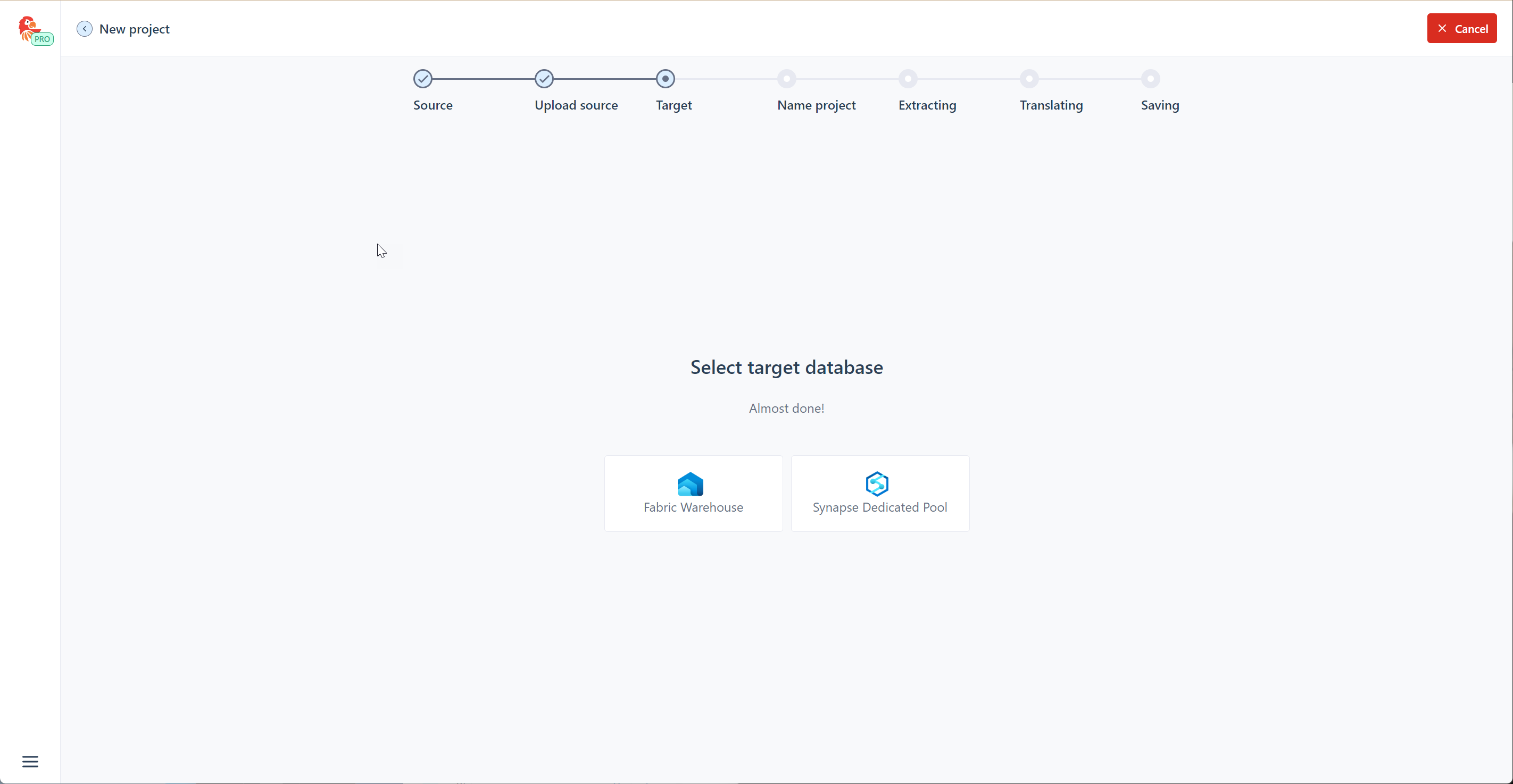Click the Name project step circle
This screenshot has height=784, width=1513.
[786, 79]
